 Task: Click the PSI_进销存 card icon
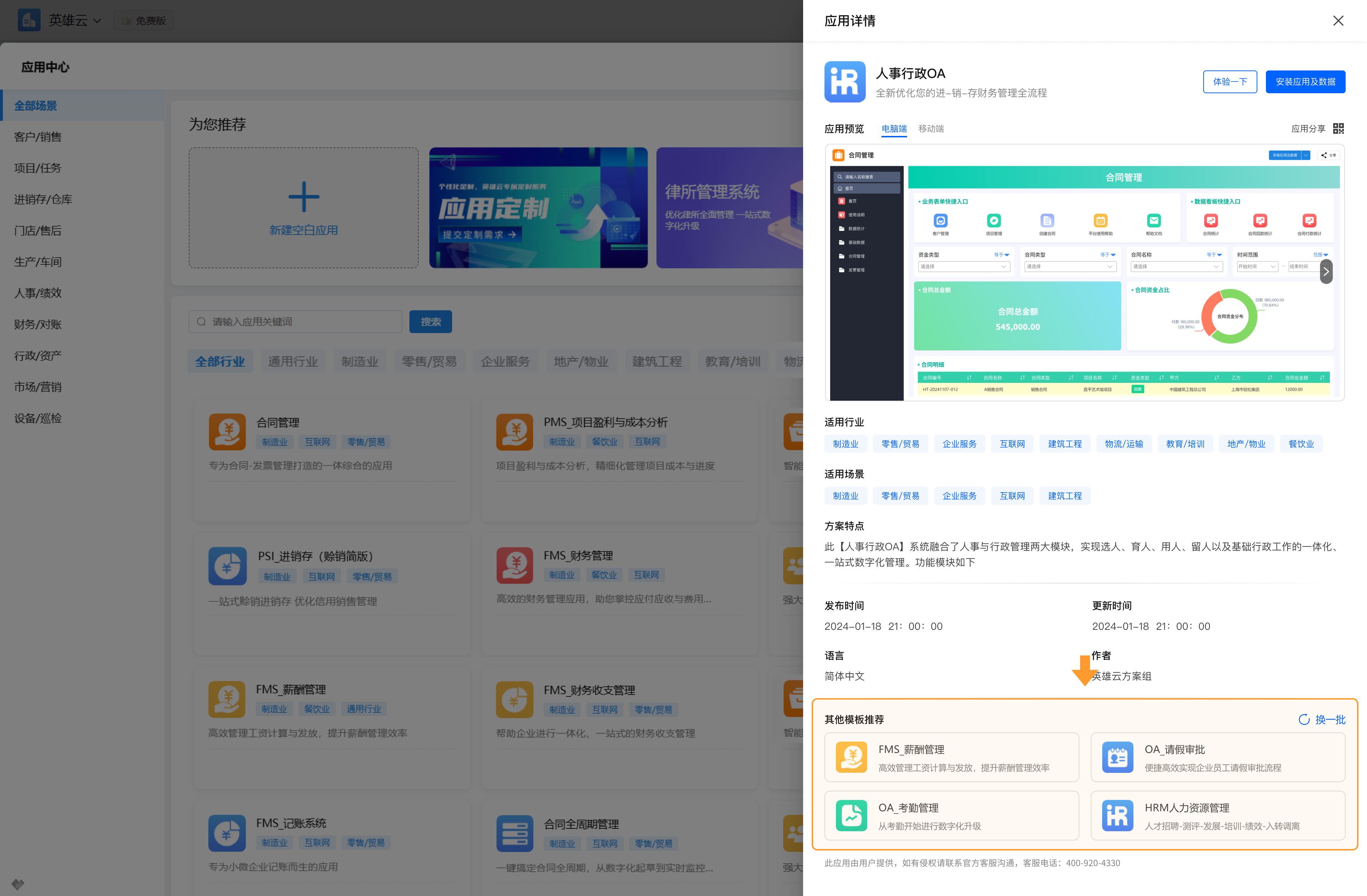tap(227, 566)
